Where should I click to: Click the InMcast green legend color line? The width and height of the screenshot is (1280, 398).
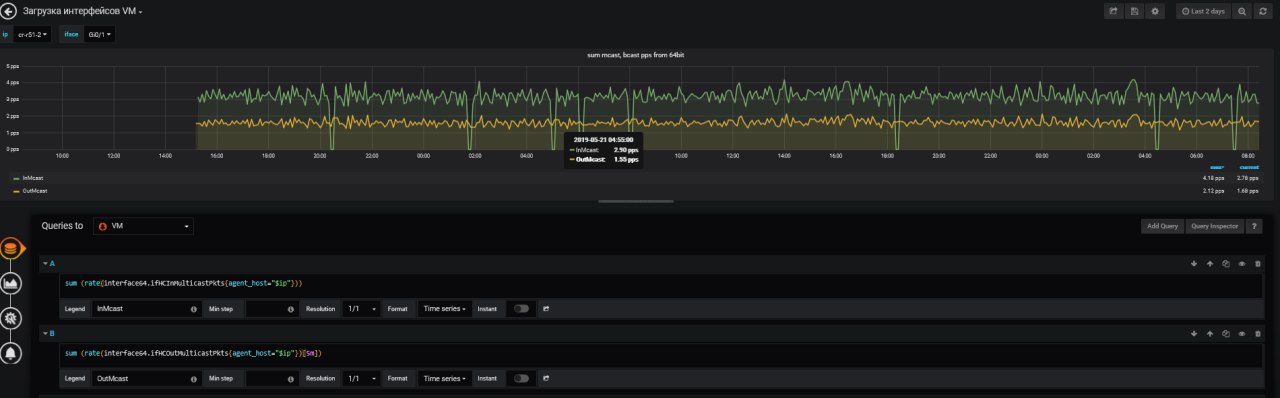pos(16,178)
